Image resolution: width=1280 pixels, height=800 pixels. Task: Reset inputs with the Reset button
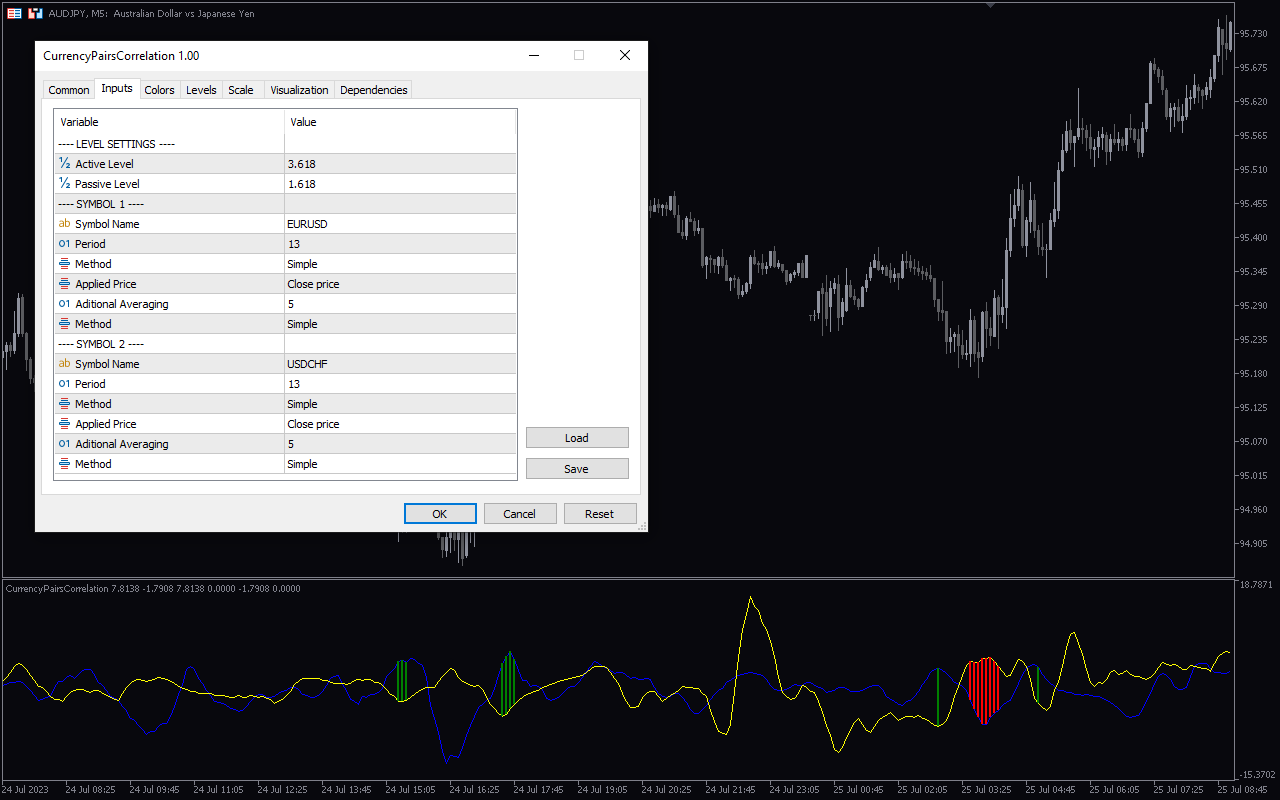(600, 514)
